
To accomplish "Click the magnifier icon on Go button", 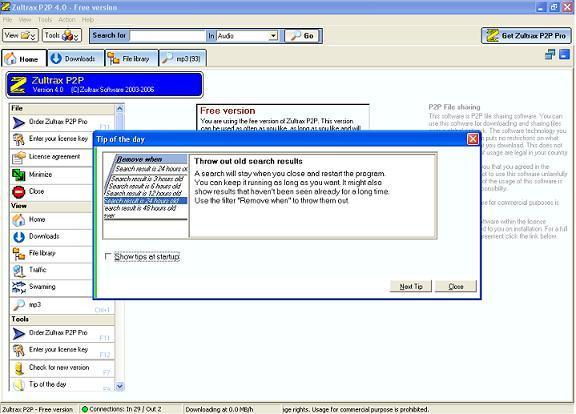I will 295,36.
